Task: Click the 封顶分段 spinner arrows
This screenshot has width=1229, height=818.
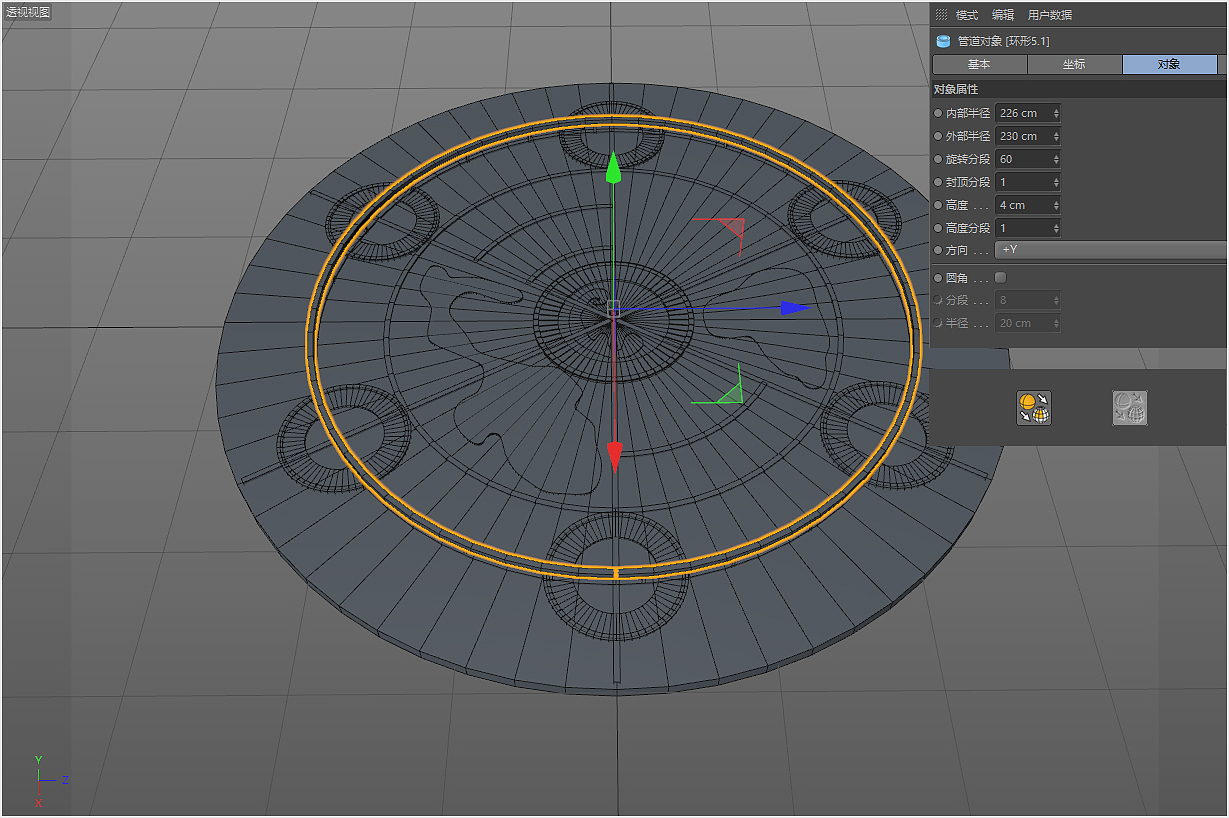Action: (1056, 182)
